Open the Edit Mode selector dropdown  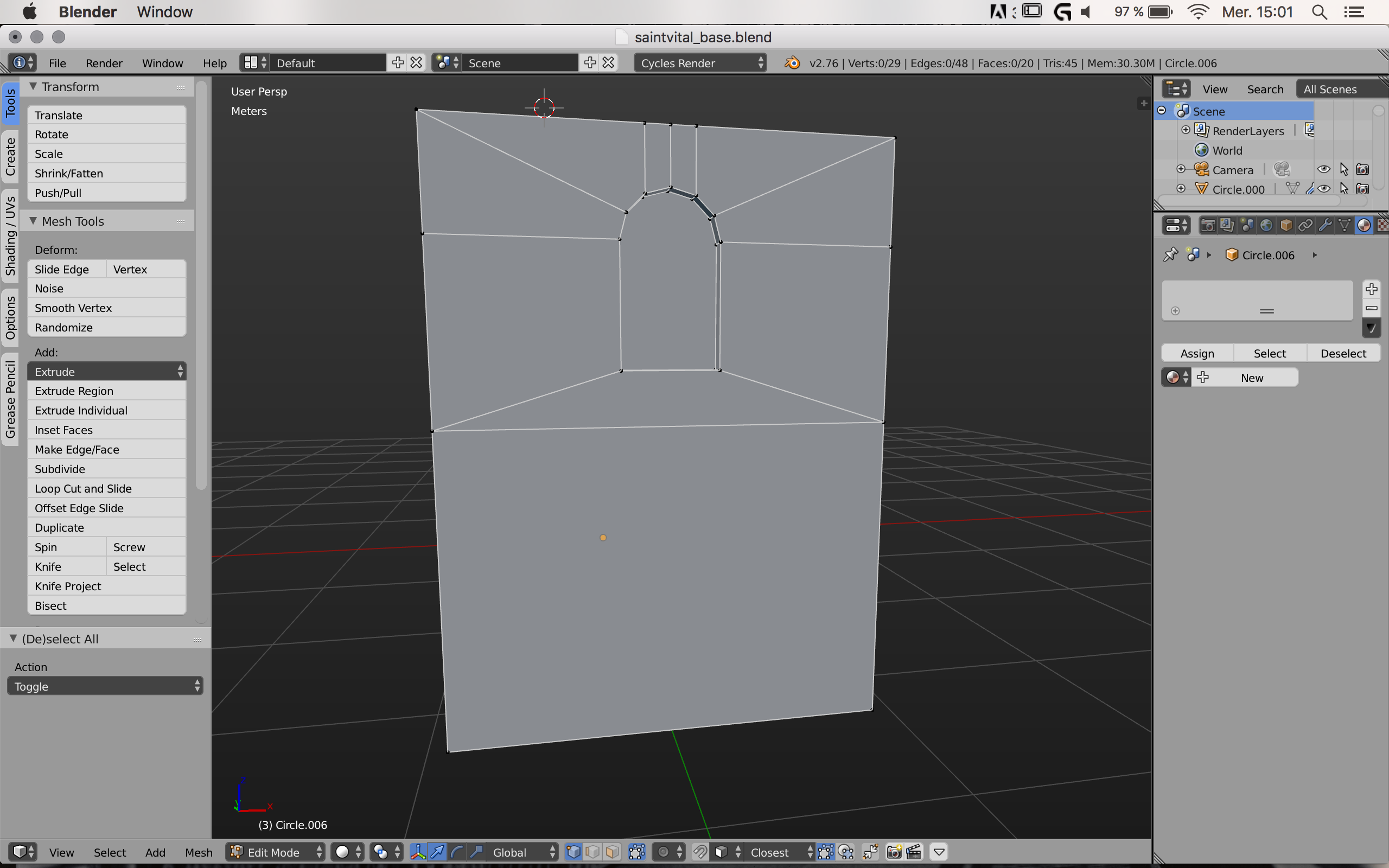coord(277,852)
